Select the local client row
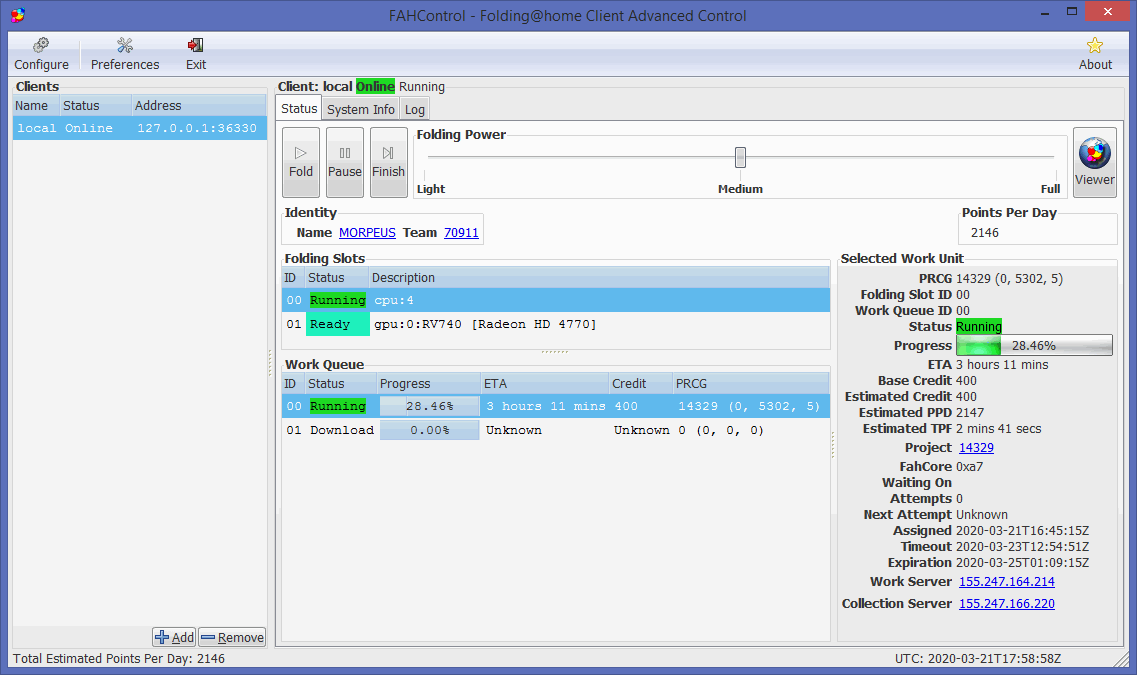The image size is (1137, 675). [x=140, y=128]
